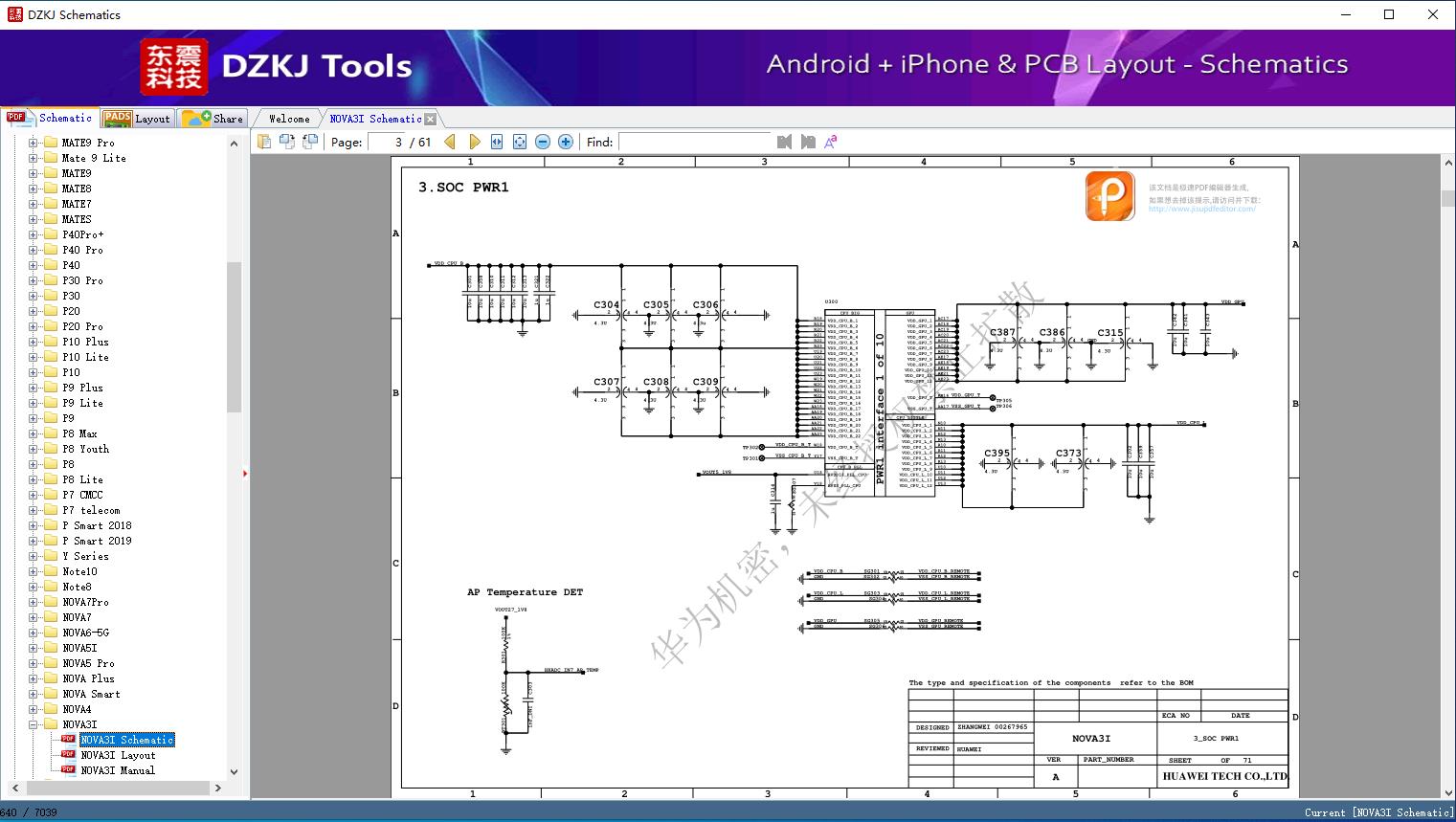Select the P7 CMCC folder
The width and height of the screenshot is (1456, 822).
pos(82,495)
